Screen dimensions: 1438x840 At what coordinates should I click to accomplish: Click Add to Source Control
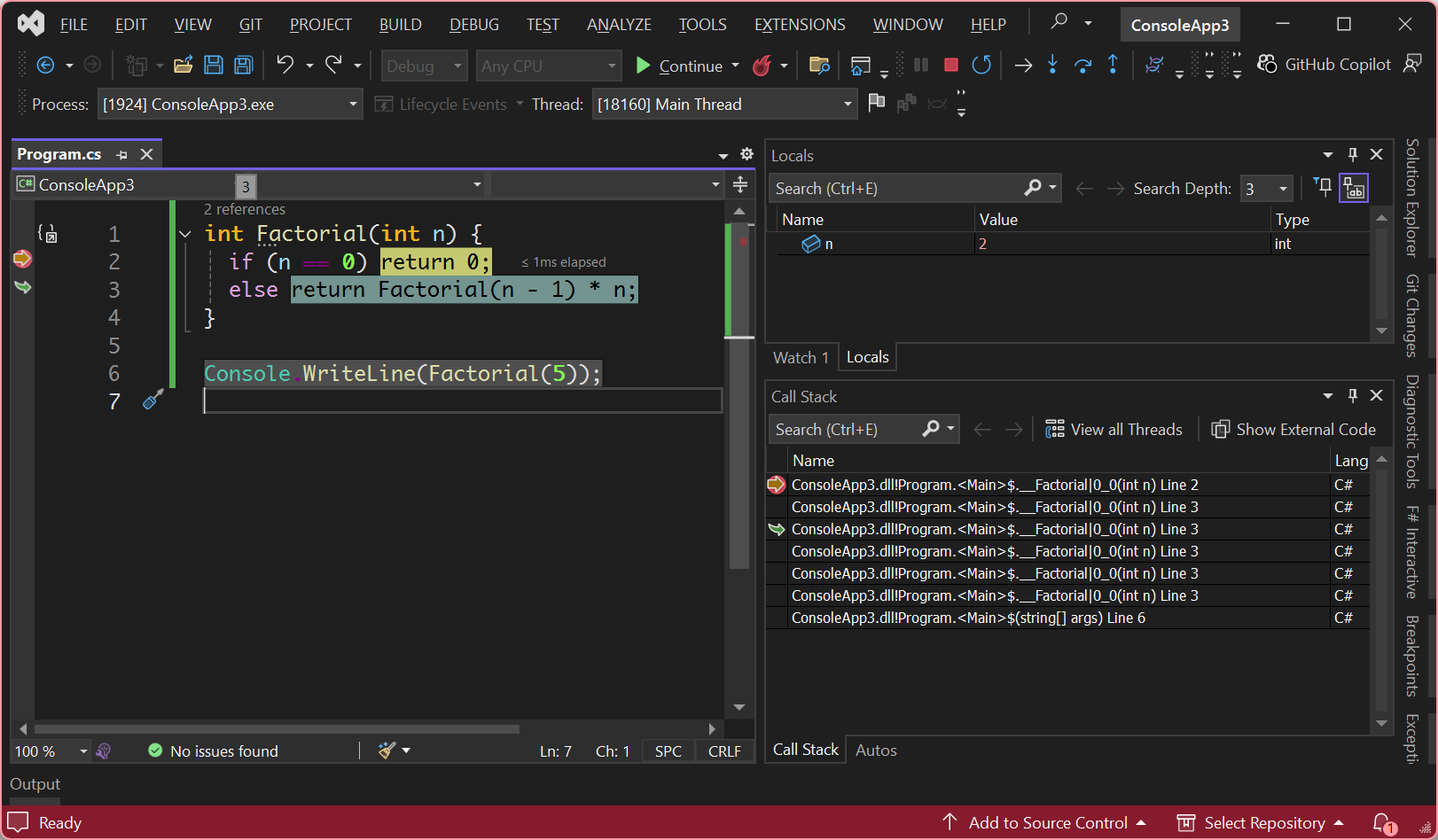pos(1047,823)
